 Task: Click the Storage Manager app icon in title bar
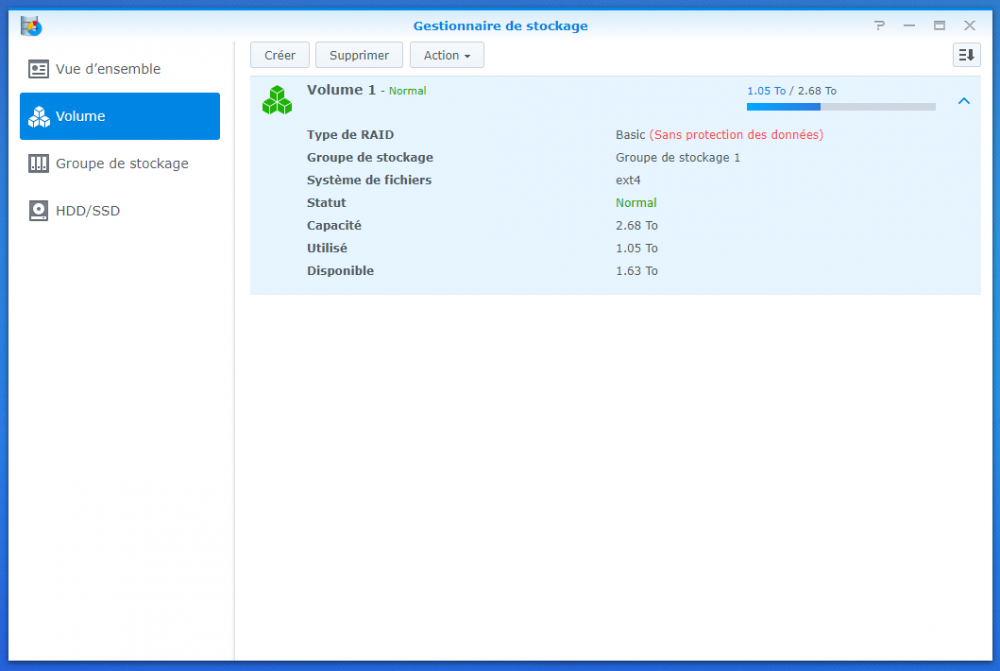(x=31, y=26)
